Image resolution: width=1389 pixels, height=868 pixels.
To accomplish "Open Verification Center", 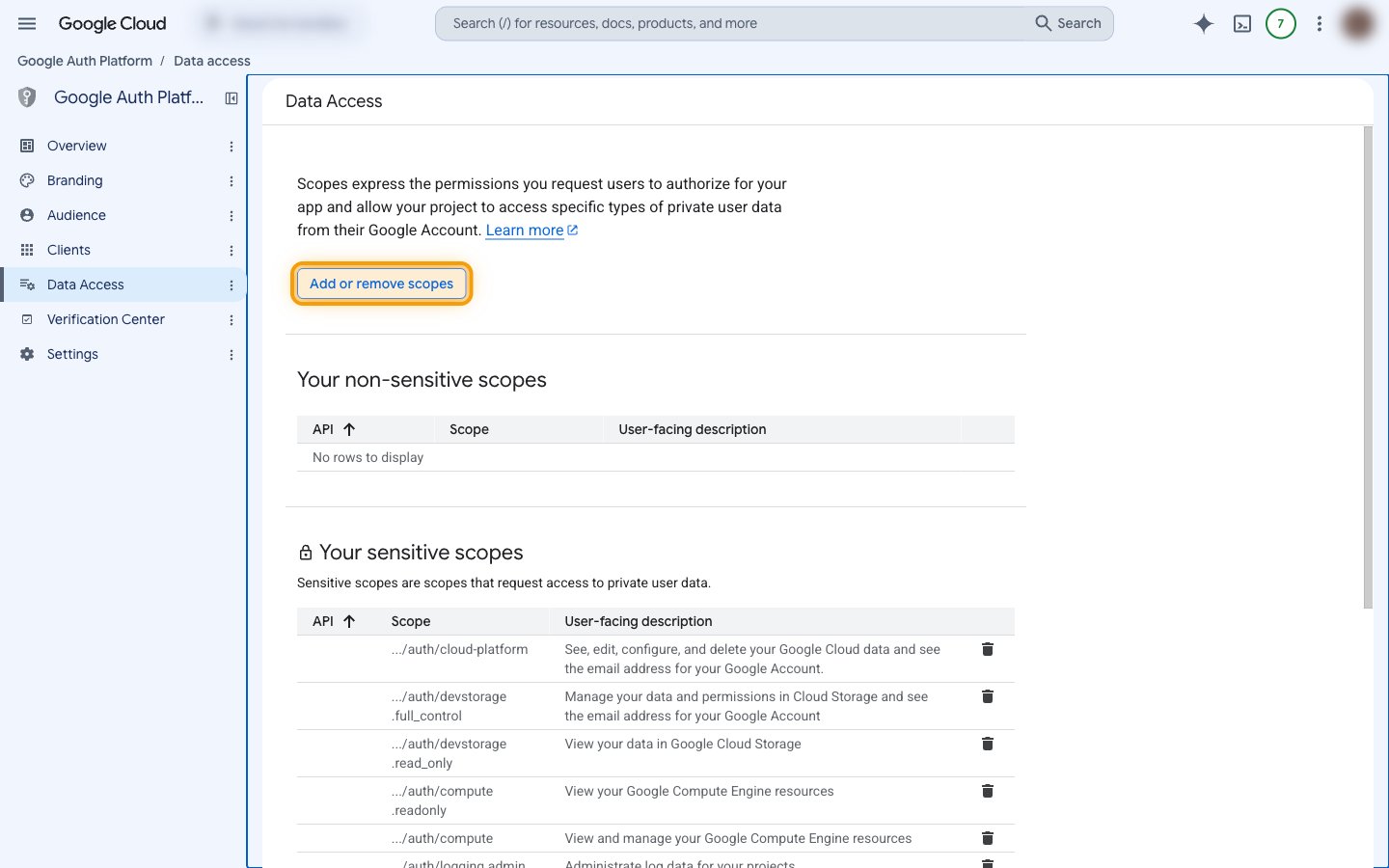I will click(x=106, y=319).
